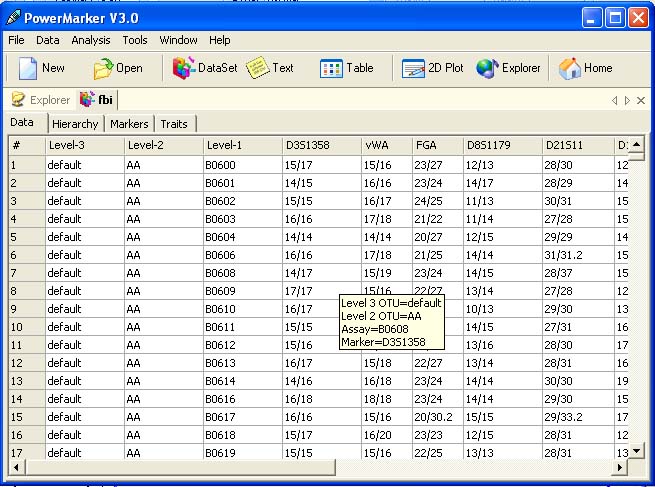The width and height of the screenshot is (655, 487).
Task: Click D21S11 cell 27/31
Action: [579, 327]
